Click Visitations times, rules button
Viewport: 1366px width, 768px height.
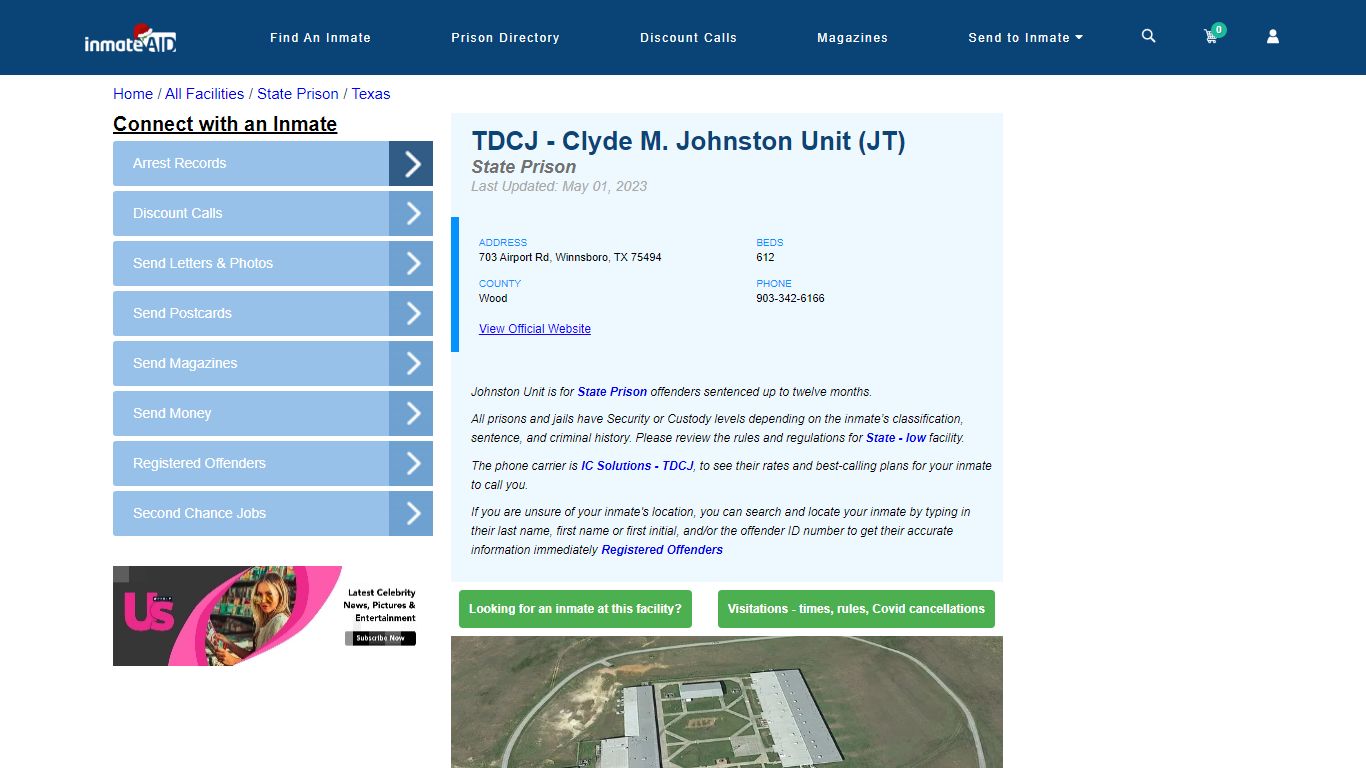[856, 609]
